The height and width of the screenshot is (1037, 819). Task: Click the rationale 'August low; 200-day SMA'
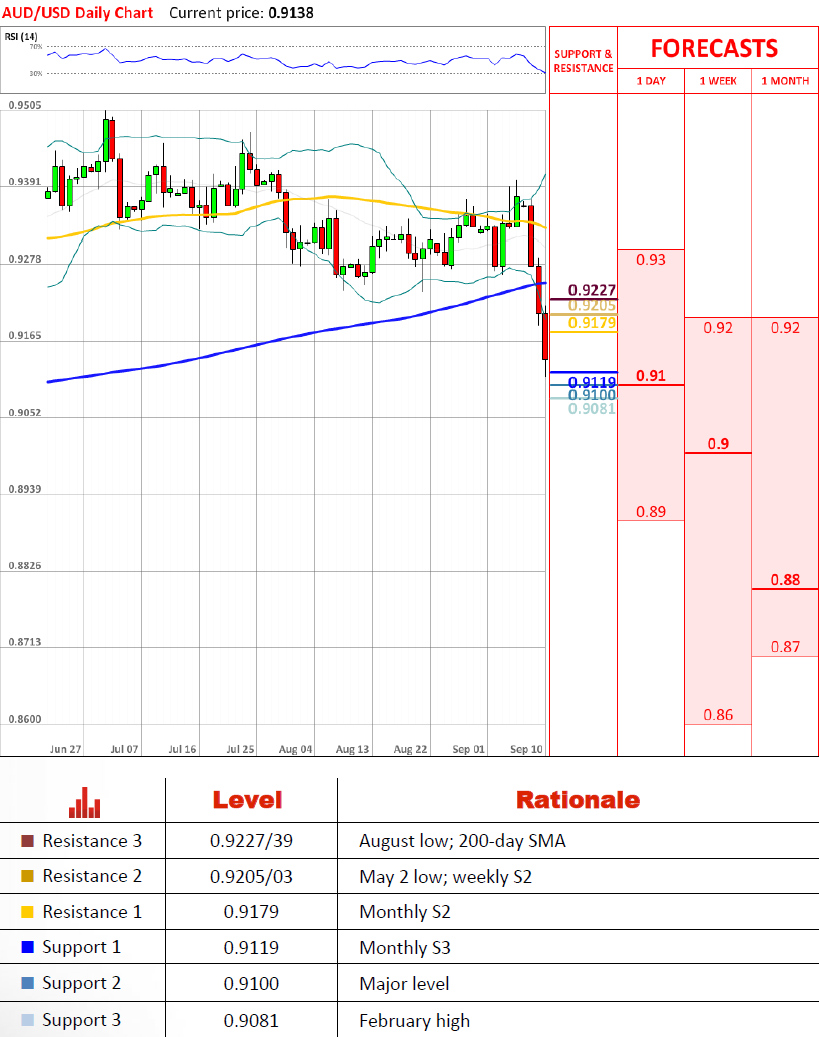tap(462, 841)
